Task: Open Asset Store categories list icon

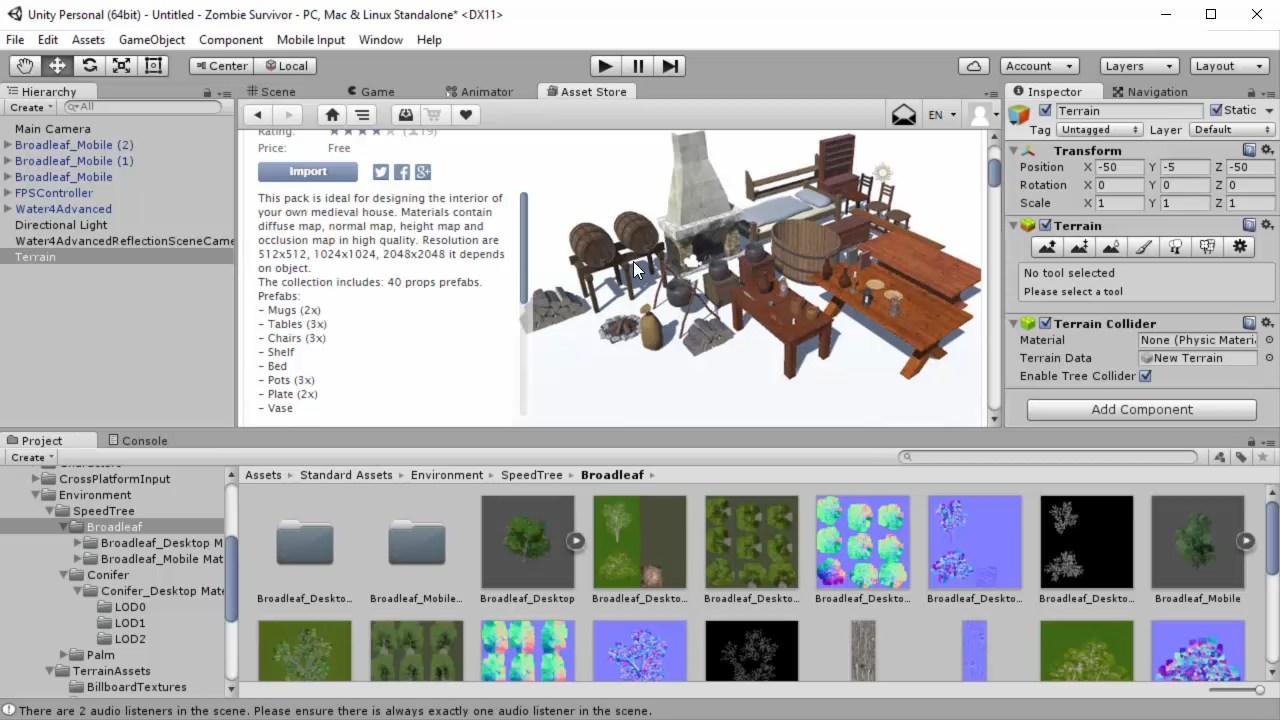Action: [x=362, y=115]
